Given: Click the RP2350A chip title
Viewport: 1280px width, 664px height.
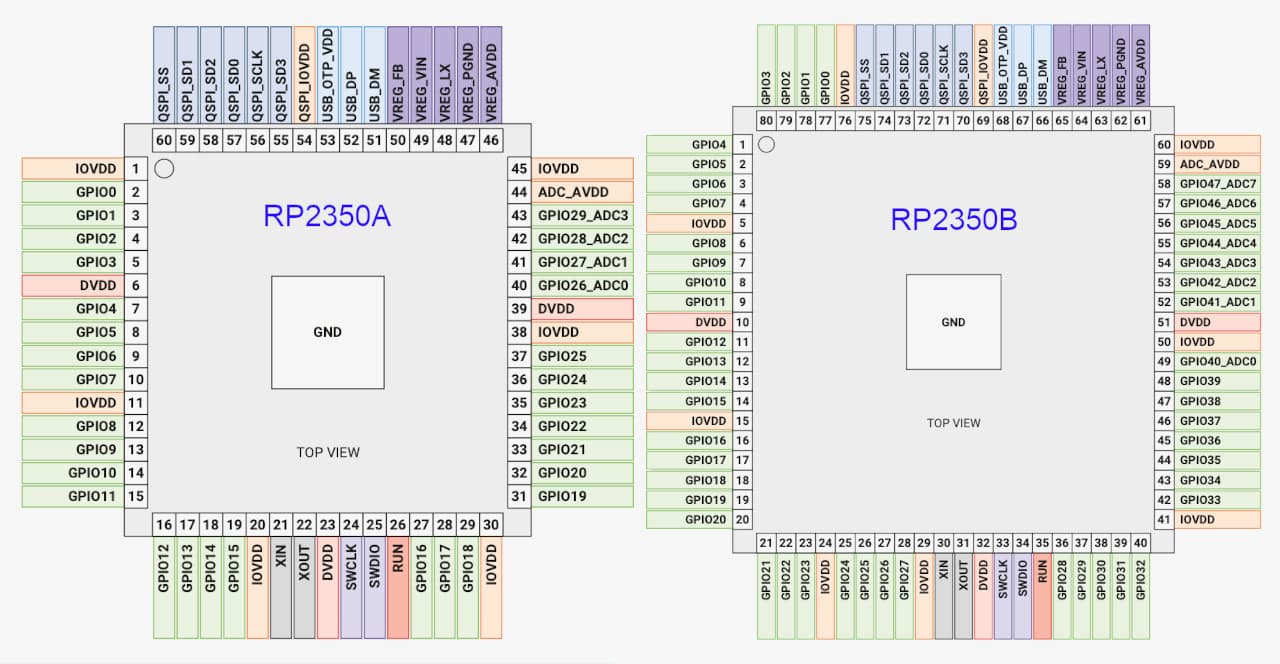Looking at the screenshot, I should (327, 217).
